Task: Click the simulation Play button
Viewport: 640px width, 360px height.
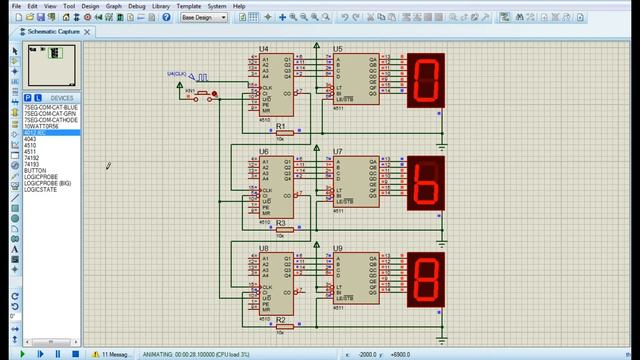Action: 22,354
